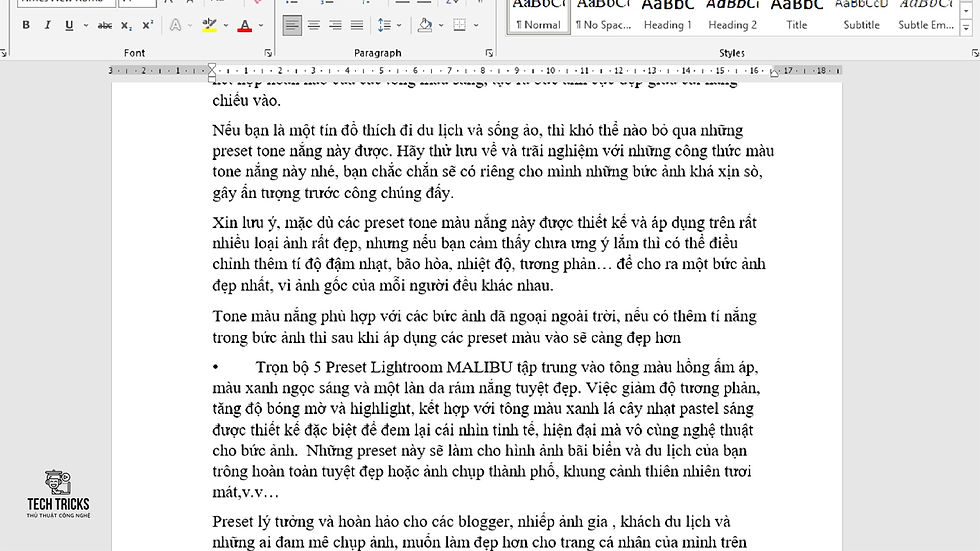Image resolution: width=980 pixels, height=551 pixels.
Task: Open Paragraph settings dialog launcher
Action: [x=489, y=53]
